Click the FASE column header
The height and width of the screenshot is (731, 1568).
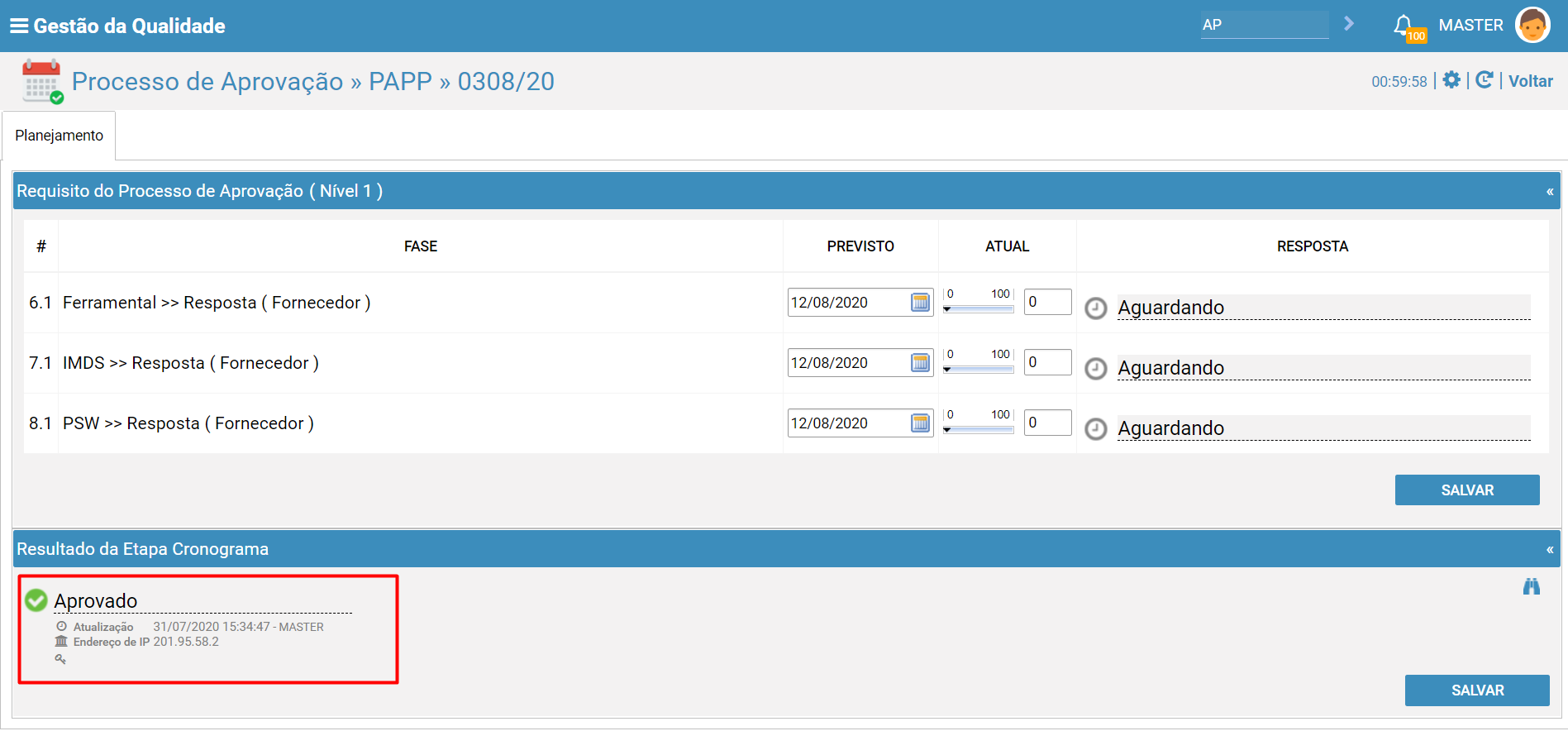point(421,246)
